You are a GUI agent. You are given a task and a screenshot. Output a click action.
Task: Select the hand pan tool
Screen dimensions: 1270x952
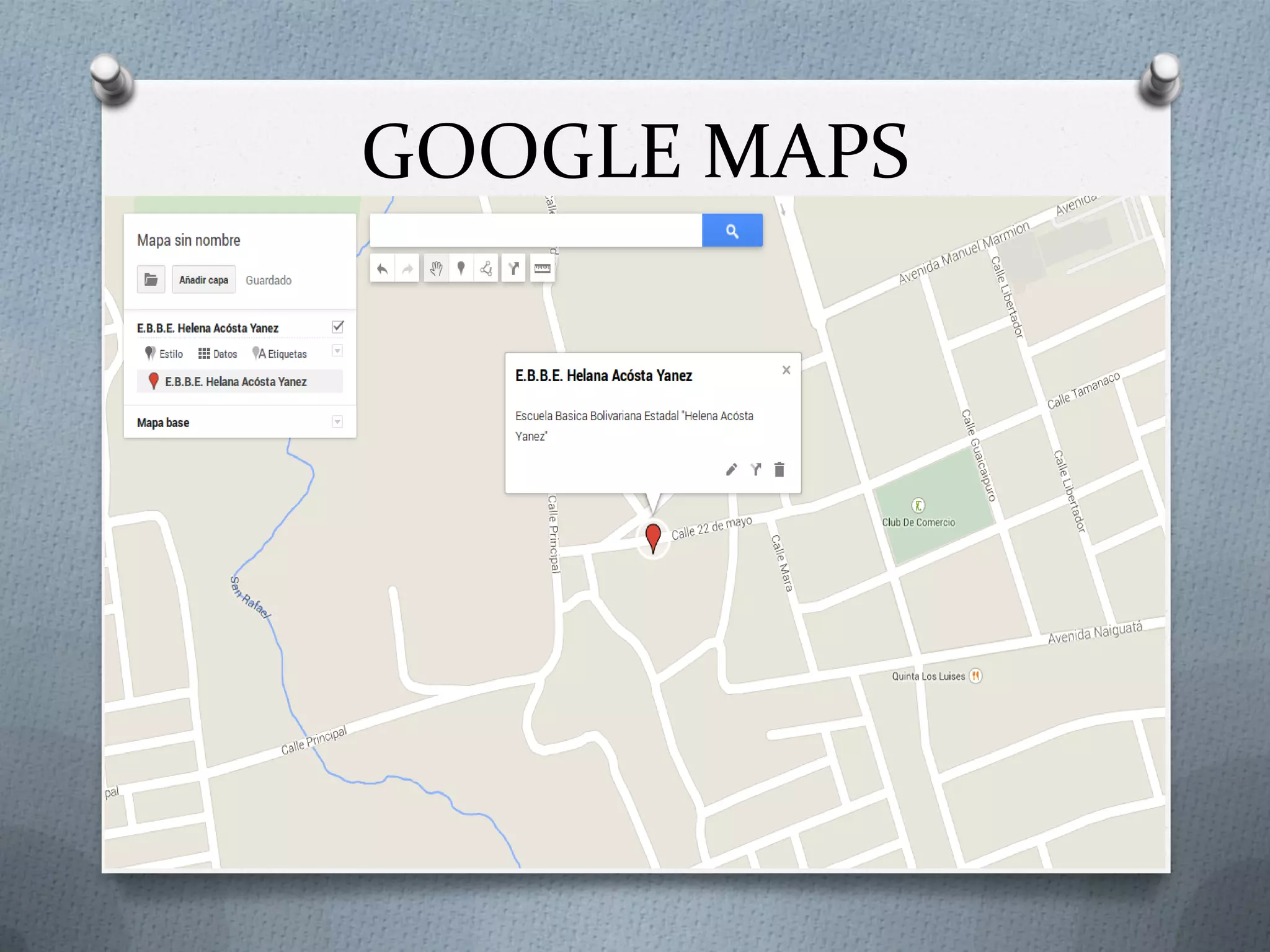coord(437,268)
